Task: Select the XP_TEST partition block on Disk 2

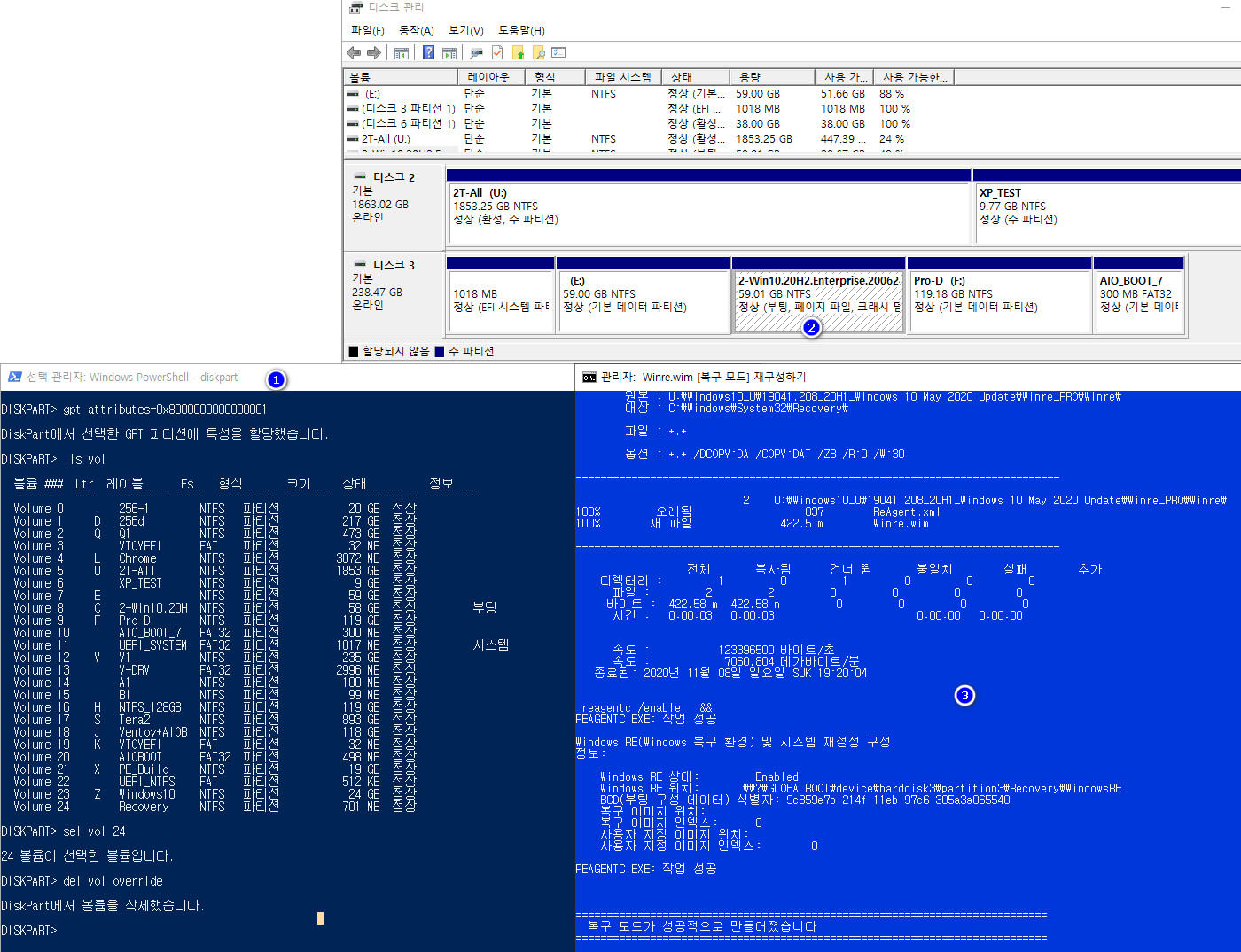Action: 1106,208
